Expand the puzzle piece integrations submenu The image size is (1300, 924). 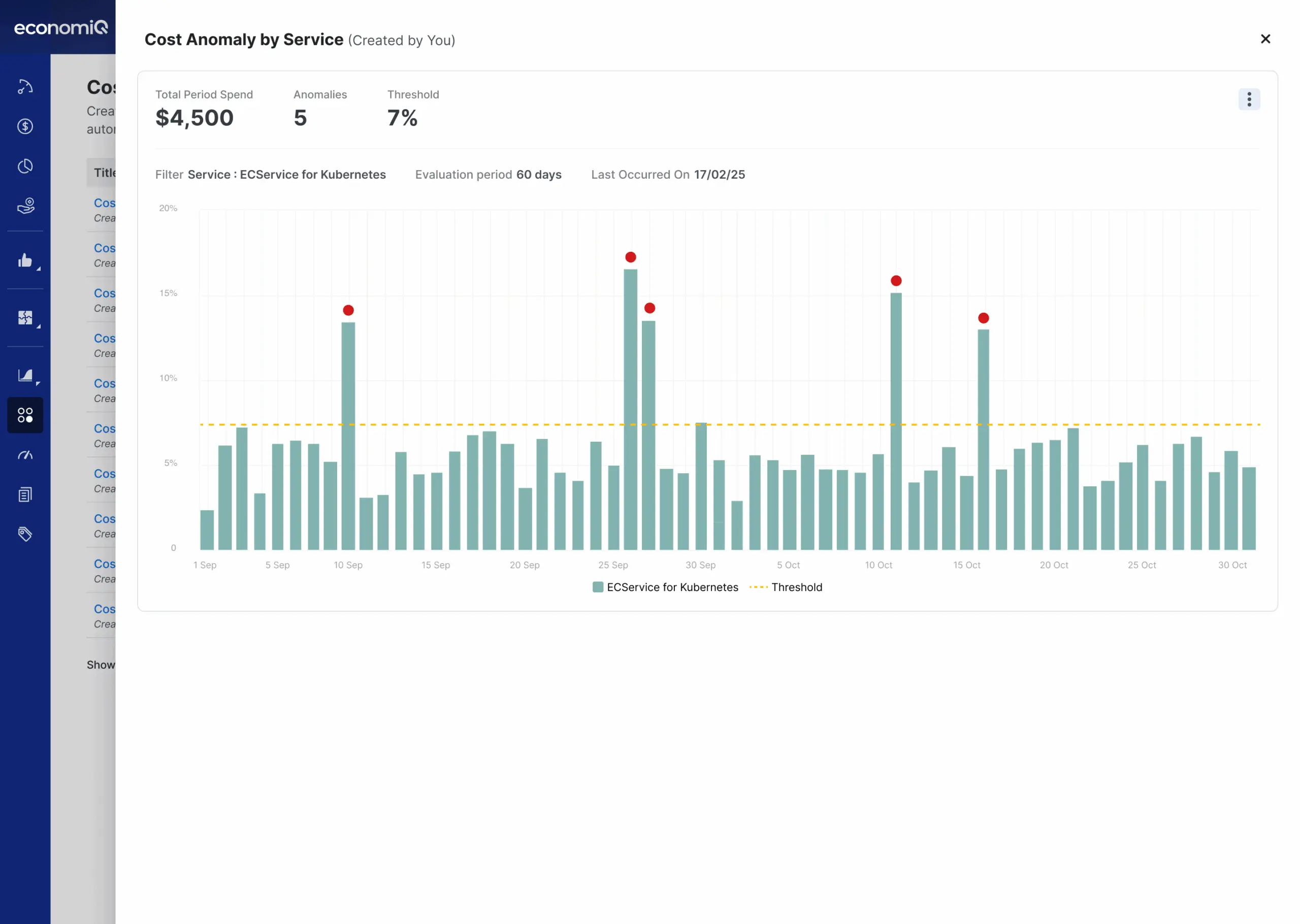click(x=25, y=317)
